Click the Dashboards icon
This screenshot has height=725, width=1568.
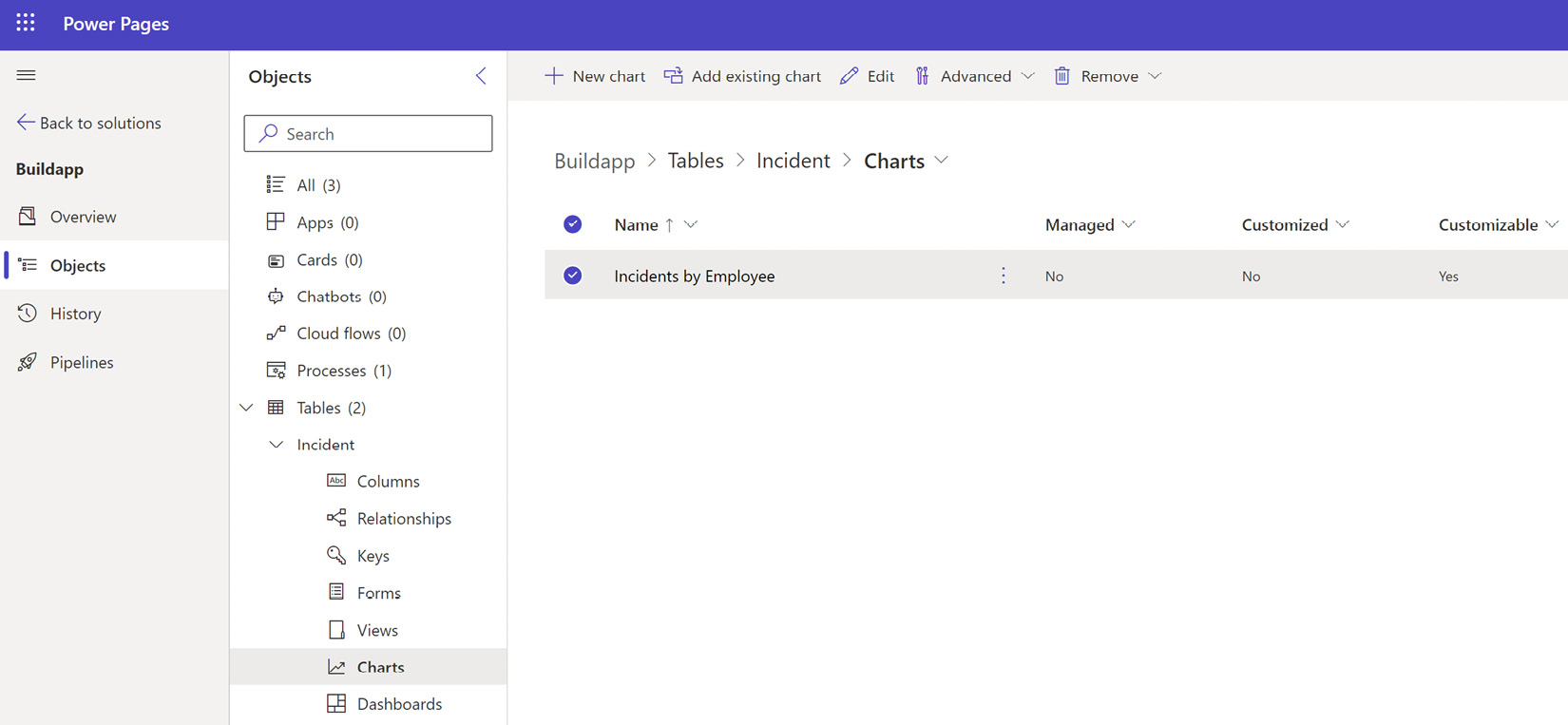click(336, 703)
